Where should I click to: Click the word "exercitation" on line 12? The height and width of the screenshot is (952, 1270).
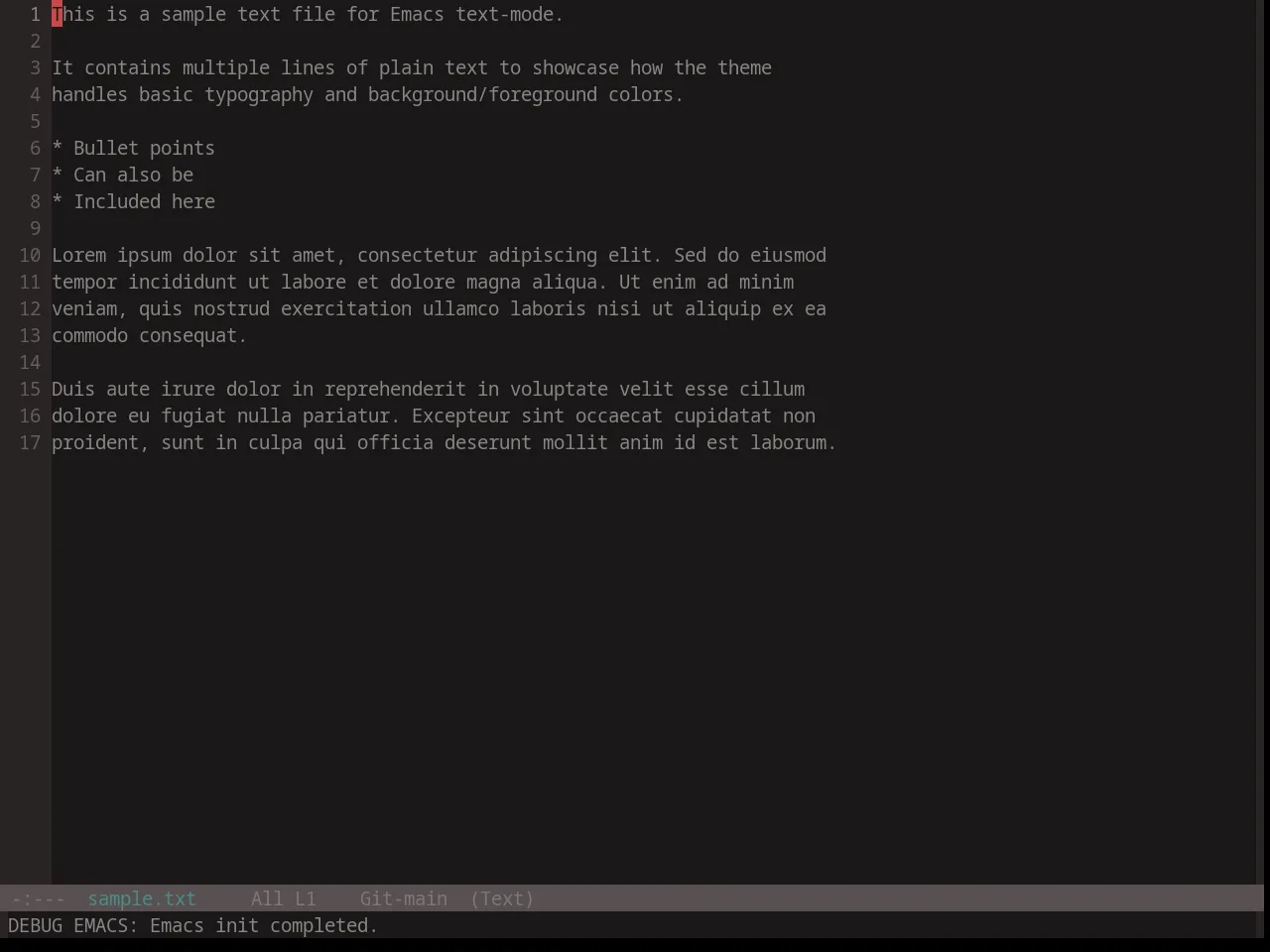click(x=346, y=309)
